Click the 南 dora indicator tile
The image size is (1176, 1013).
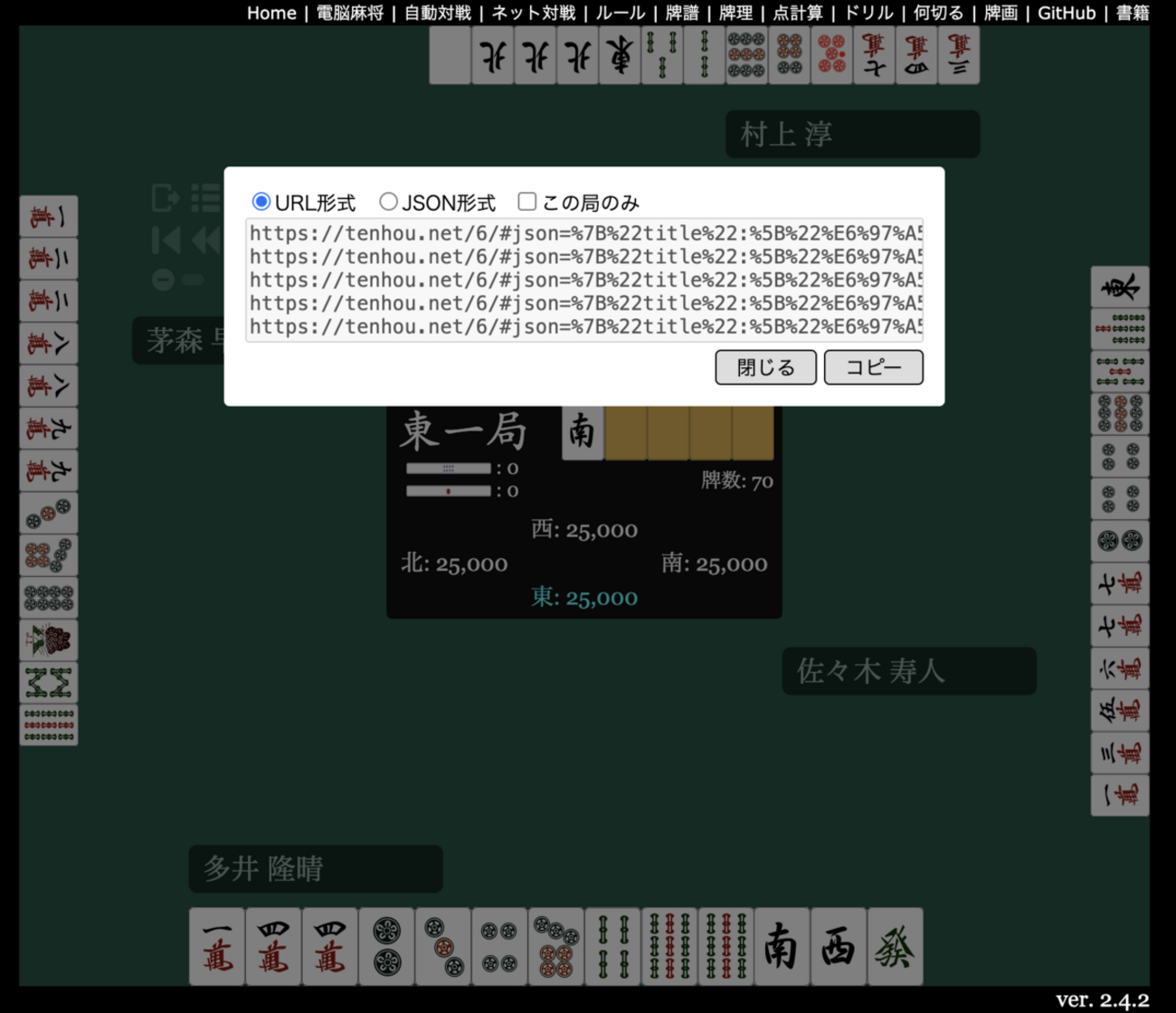click(x=583, y=432)
